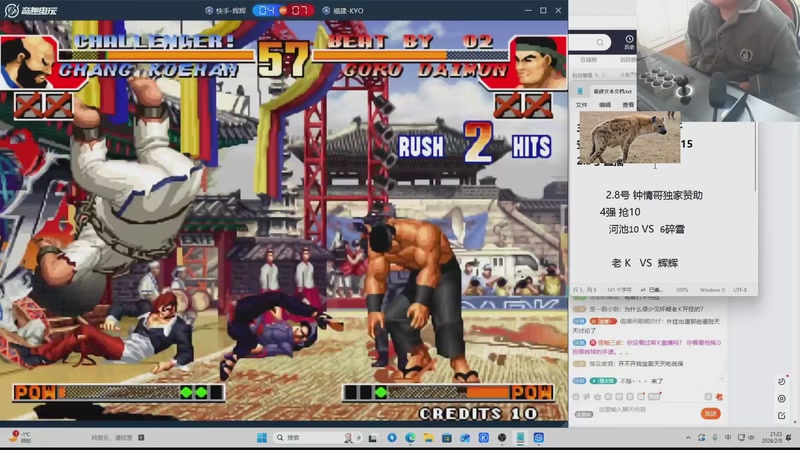
Task: Click the dark round app taskbar icon
Action: coord(502,438)
